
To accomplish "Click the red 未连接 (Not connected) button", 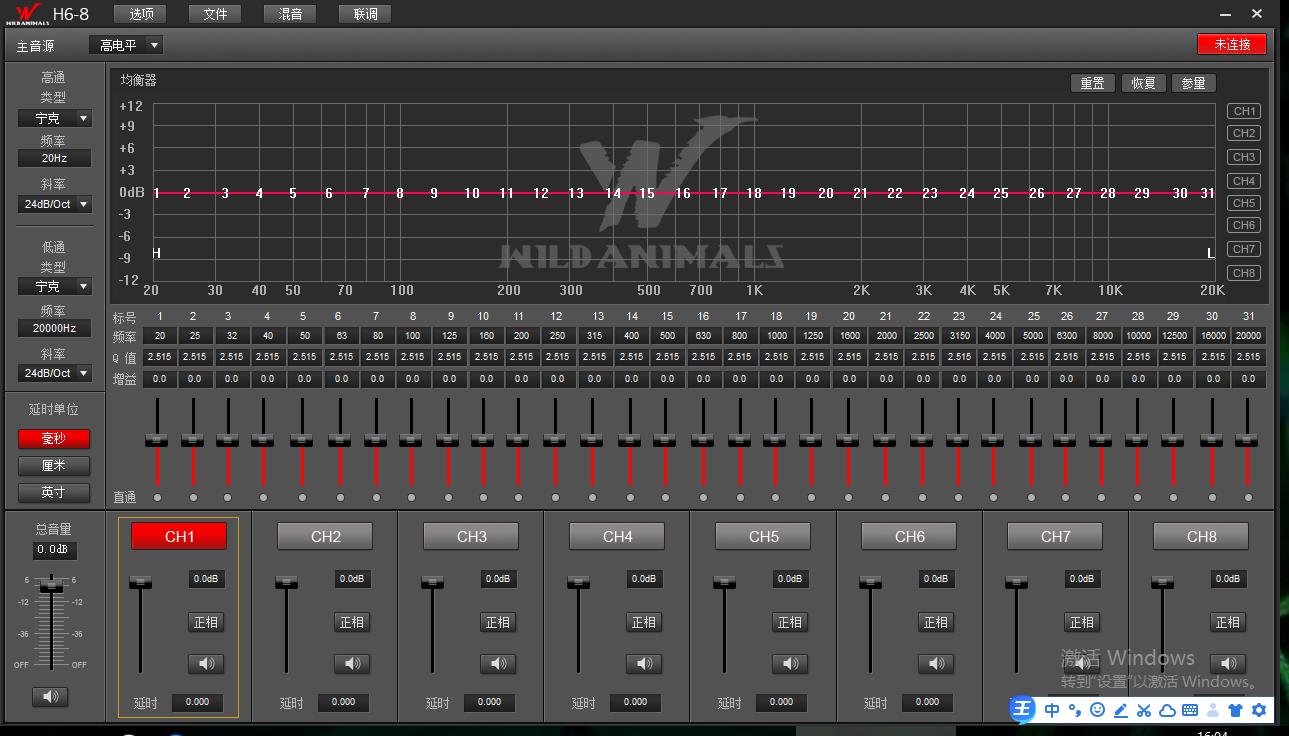I will (1232, 44).
